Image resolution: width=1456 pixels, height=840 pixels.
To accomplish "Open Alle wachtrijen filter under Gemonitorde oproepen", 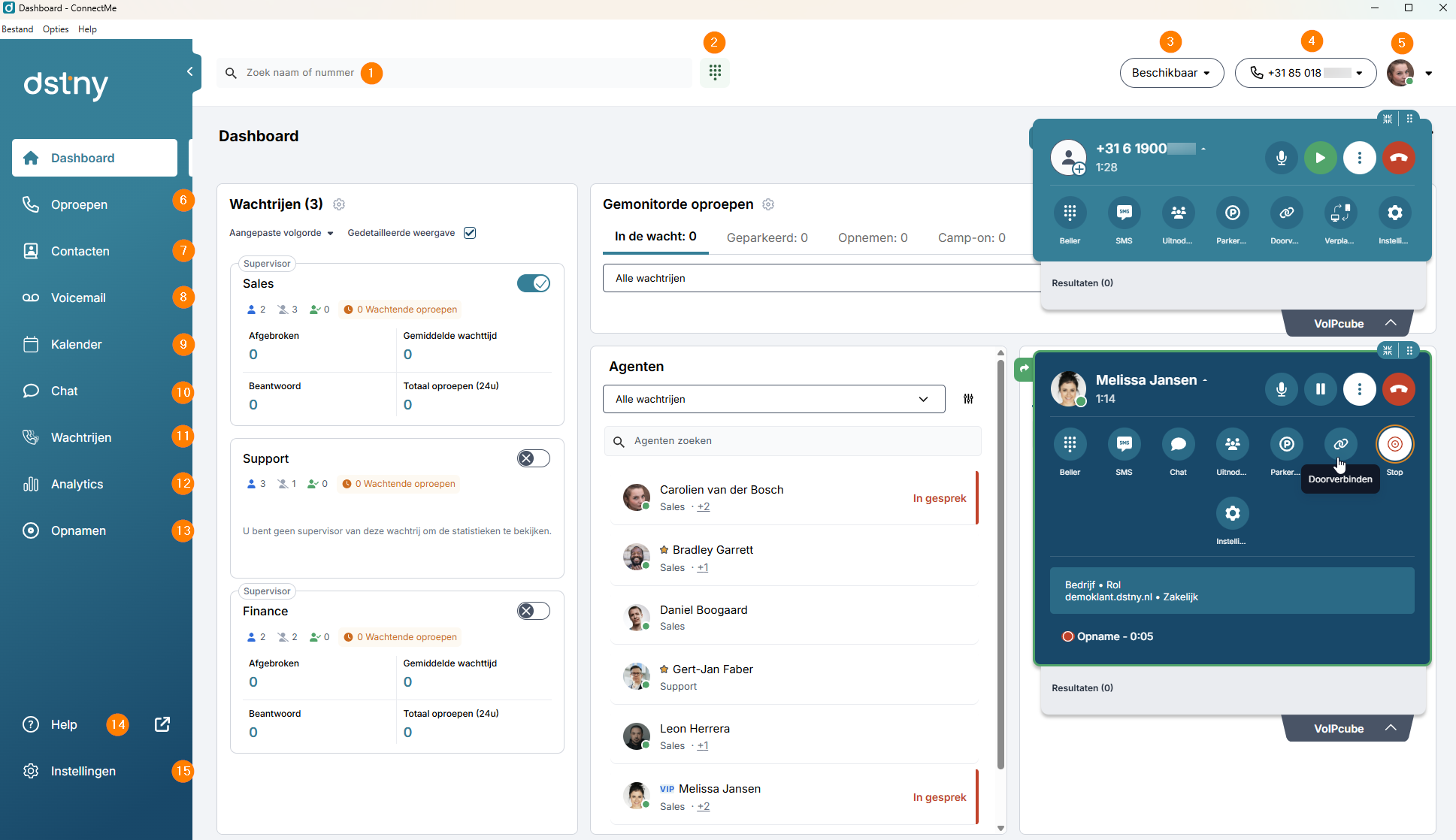I will tap(822, 278).
